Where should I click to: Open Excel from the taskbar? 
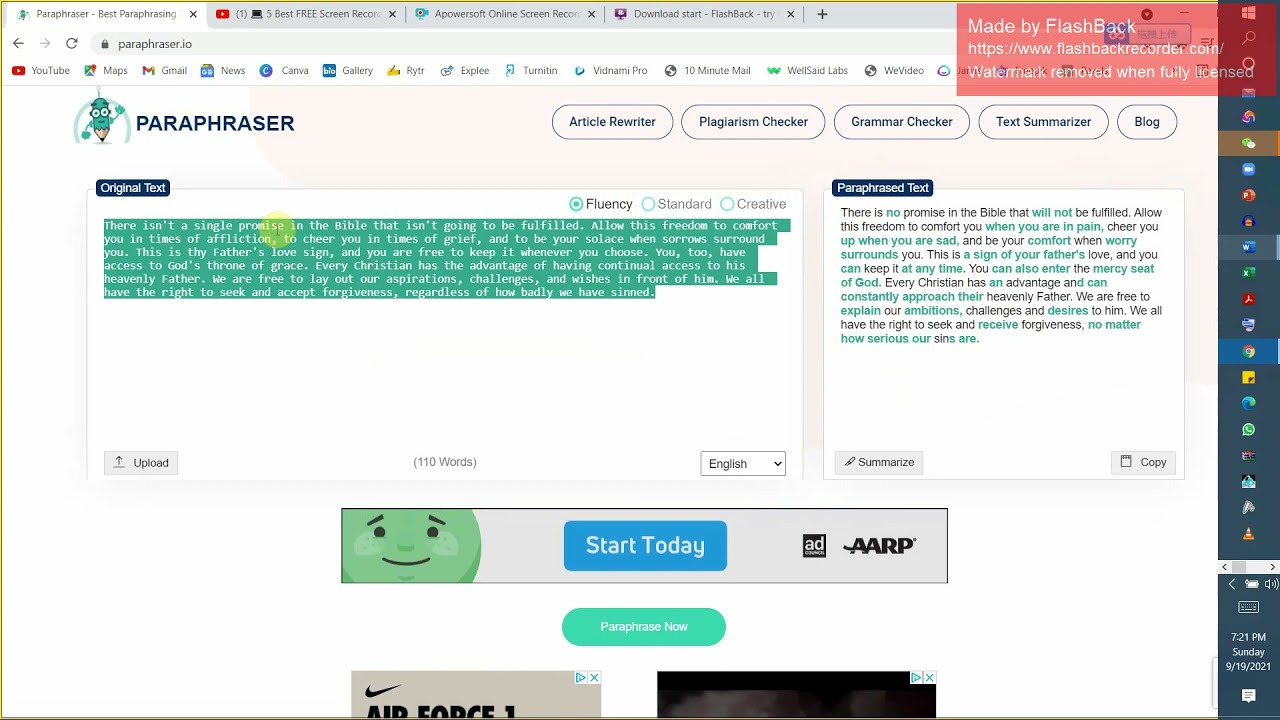[x=1248, y=273]
